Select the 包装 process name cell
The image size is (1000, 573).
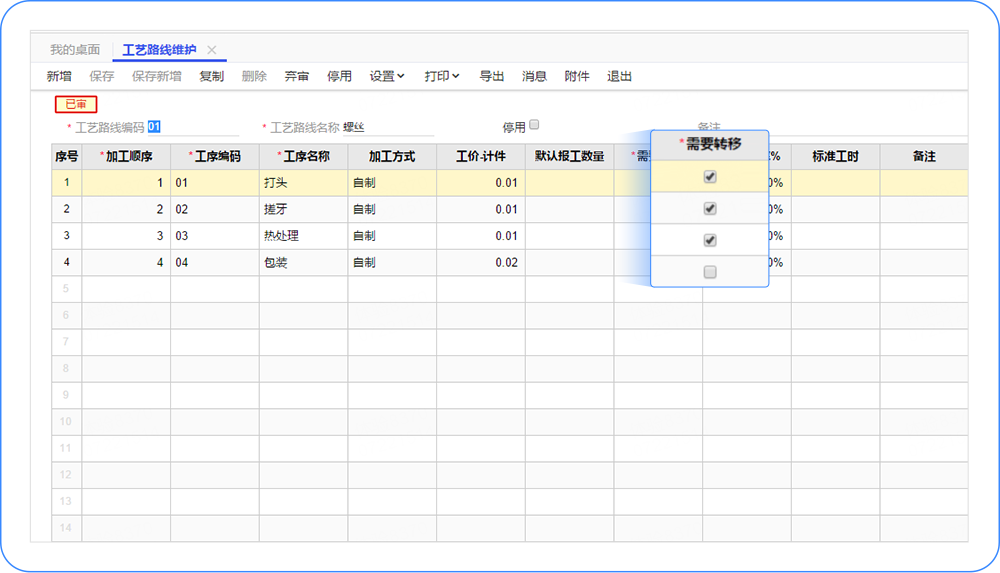(304, 263)
